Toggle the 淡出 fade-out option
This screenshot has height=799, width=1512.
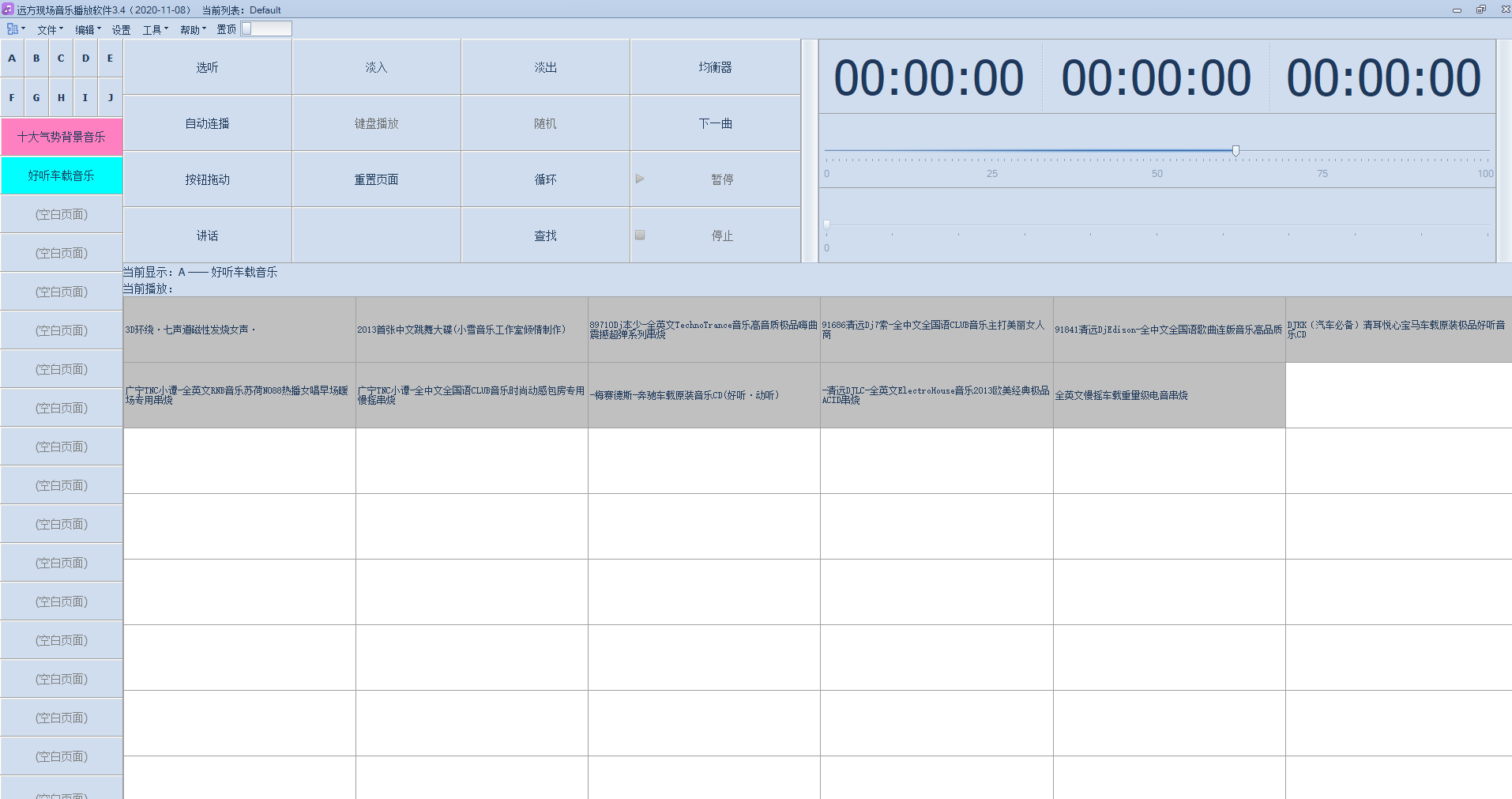click(546, 67)
